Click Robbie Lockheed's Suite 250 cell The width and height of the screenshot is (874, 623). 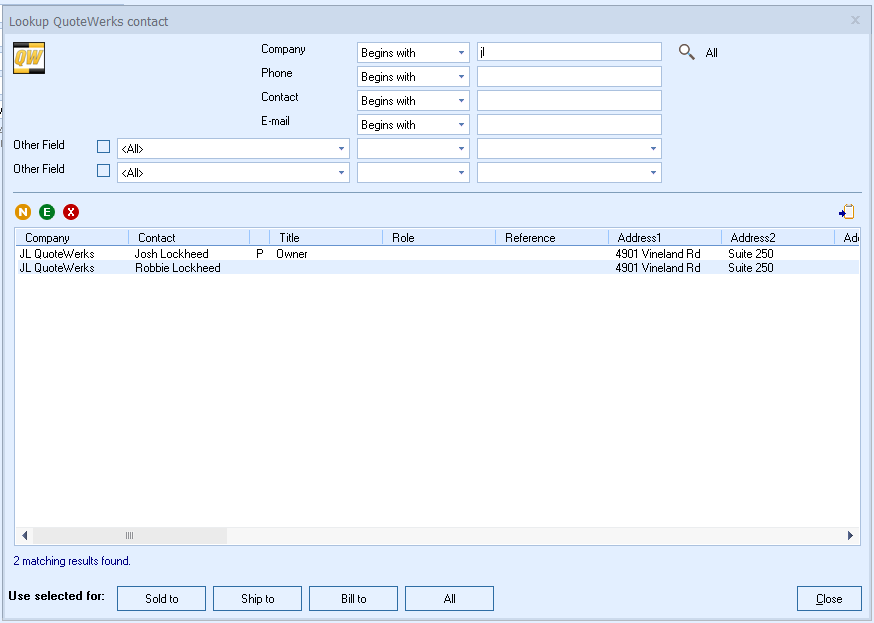tap(750, 267)
